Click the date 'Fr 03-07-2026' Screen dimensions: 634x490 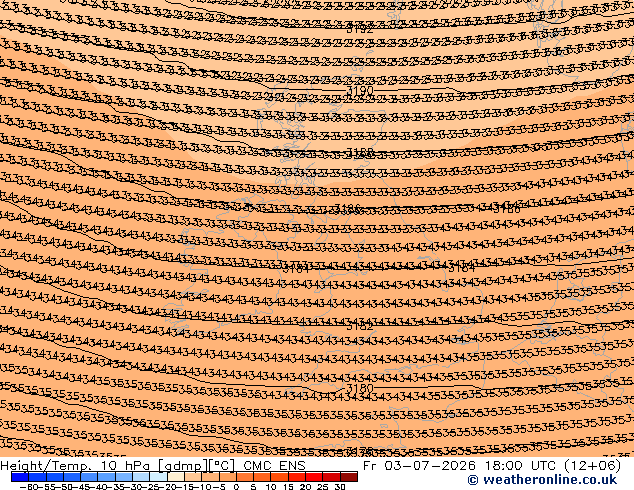pyautogui.click(x=419, y=466)
